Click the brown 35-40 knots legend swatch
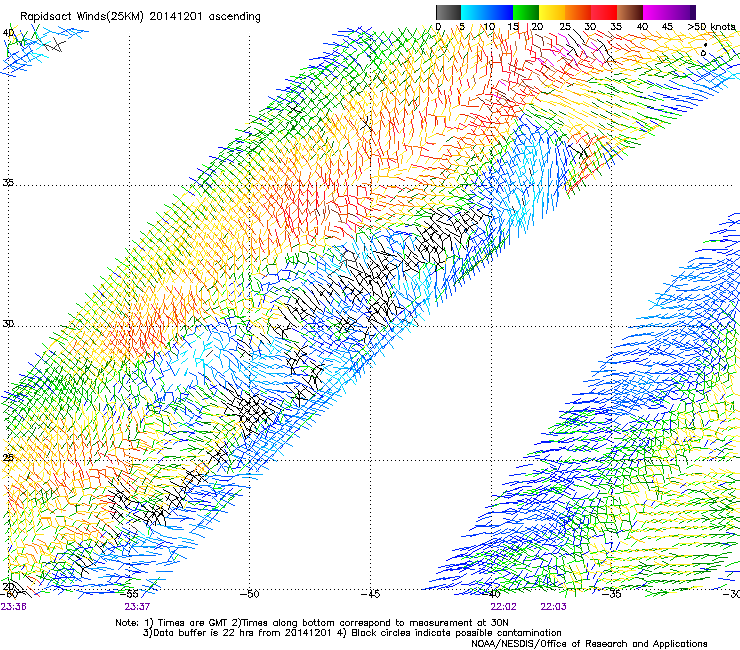740x650 pixels. pos(630,12)
